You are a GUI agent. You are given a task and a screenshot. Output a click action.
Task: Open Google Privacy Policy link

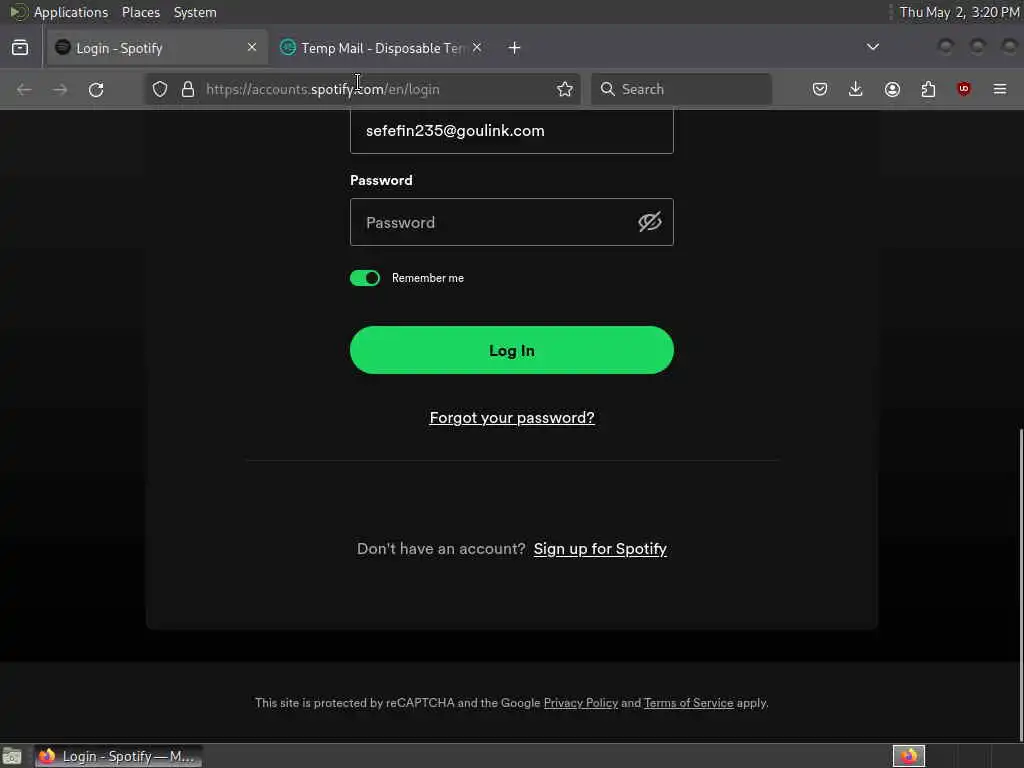click(581, 703)
